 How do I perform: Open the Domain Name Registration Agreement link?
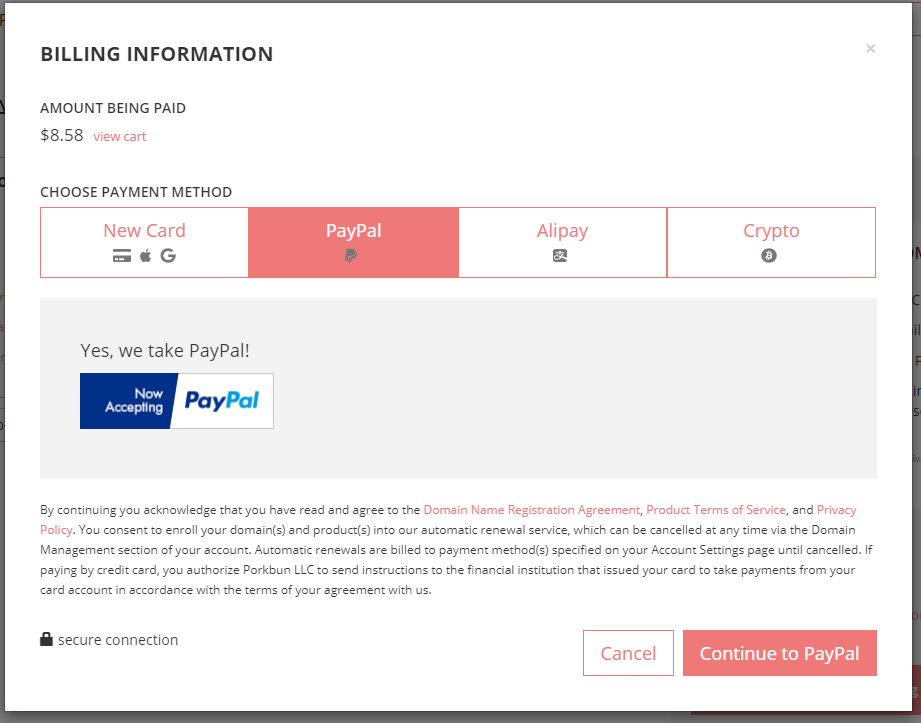click(x=532, y=510)
